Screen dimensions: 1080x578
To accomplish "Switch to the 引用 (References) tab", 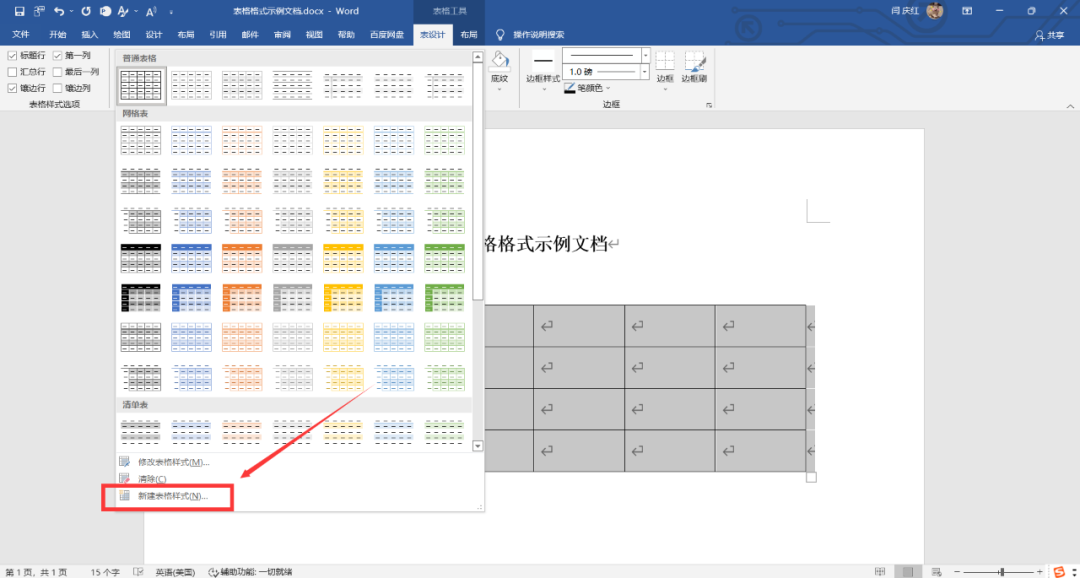I will (218, 34).
